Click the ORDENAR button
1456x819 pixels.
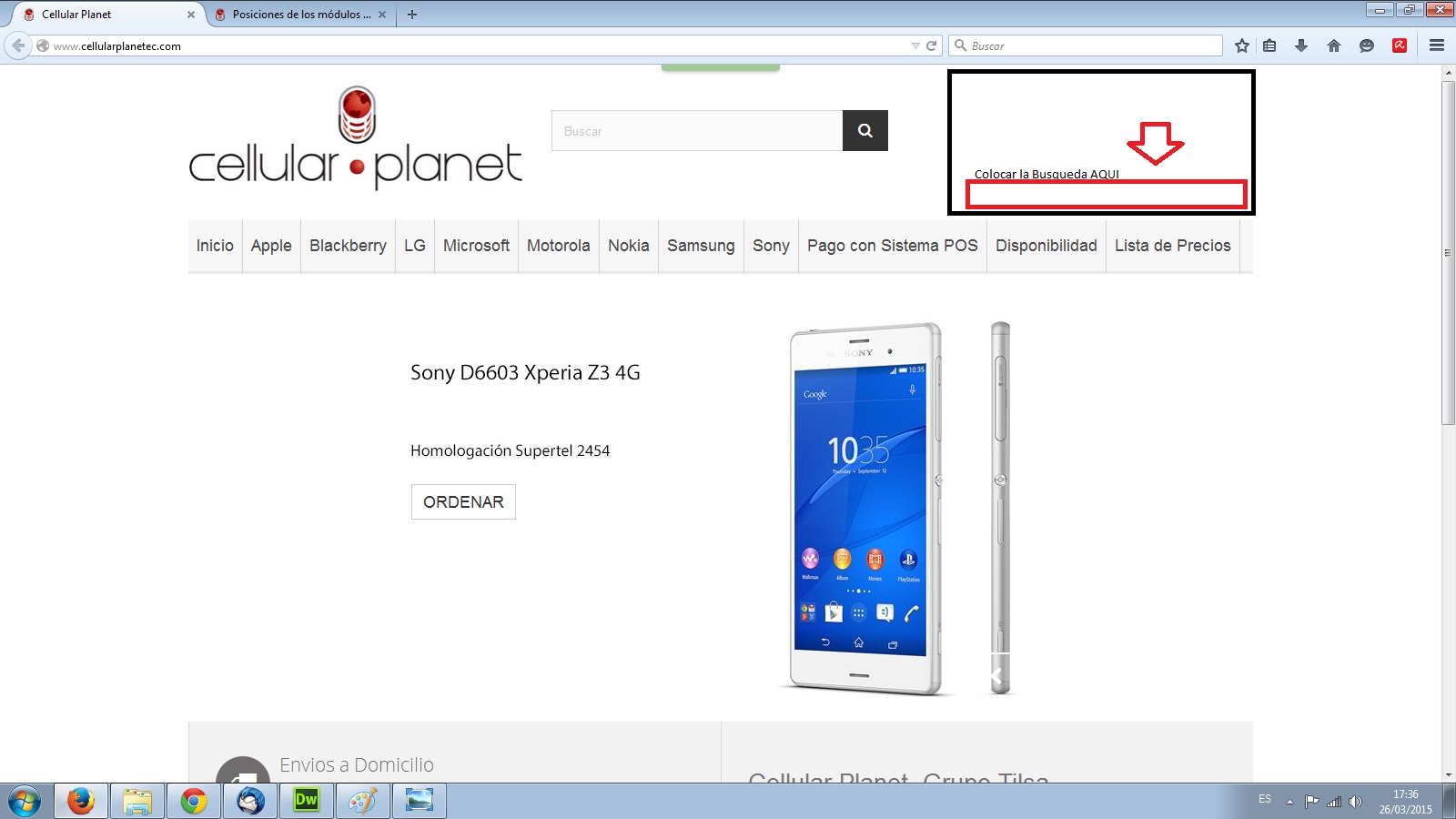click(x=463, y=502)
